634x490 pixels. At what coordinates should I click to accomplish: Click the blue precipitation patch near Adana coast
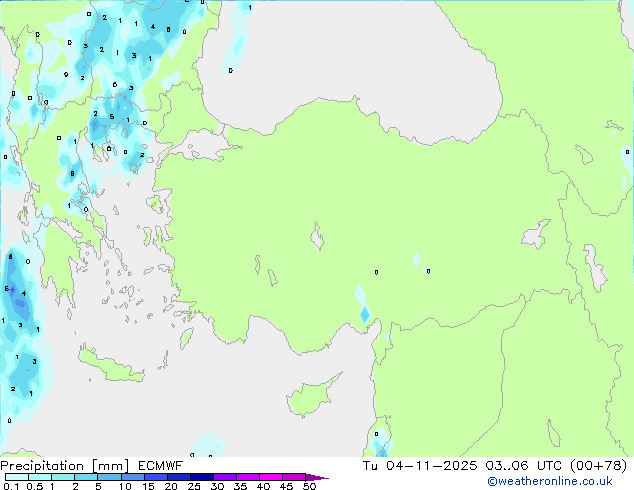pyautogui.click(x=365, y=314)
